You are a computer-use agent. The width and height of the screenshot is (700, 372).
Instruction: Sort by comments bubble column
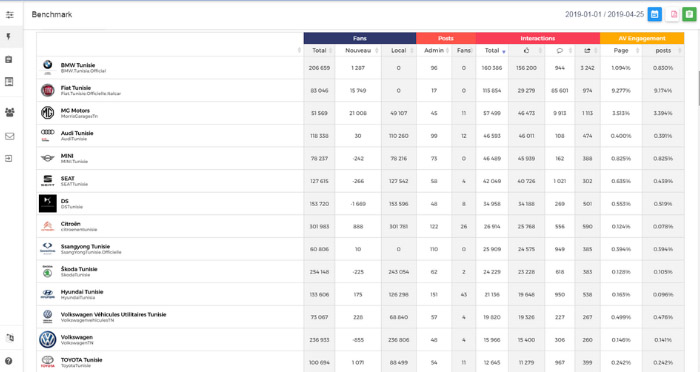click(560, 50)
